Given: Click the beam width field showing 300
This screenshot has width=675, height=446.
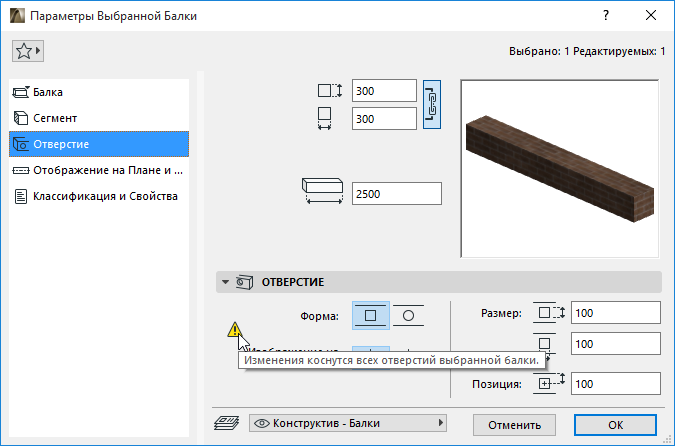Looking at the screenshot, I should tap(384, 119).
